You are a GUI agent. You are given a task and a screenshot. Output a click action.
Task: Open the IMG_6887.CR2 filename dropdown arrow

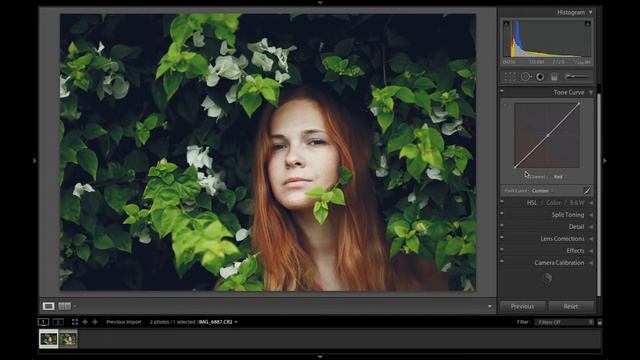236,322
